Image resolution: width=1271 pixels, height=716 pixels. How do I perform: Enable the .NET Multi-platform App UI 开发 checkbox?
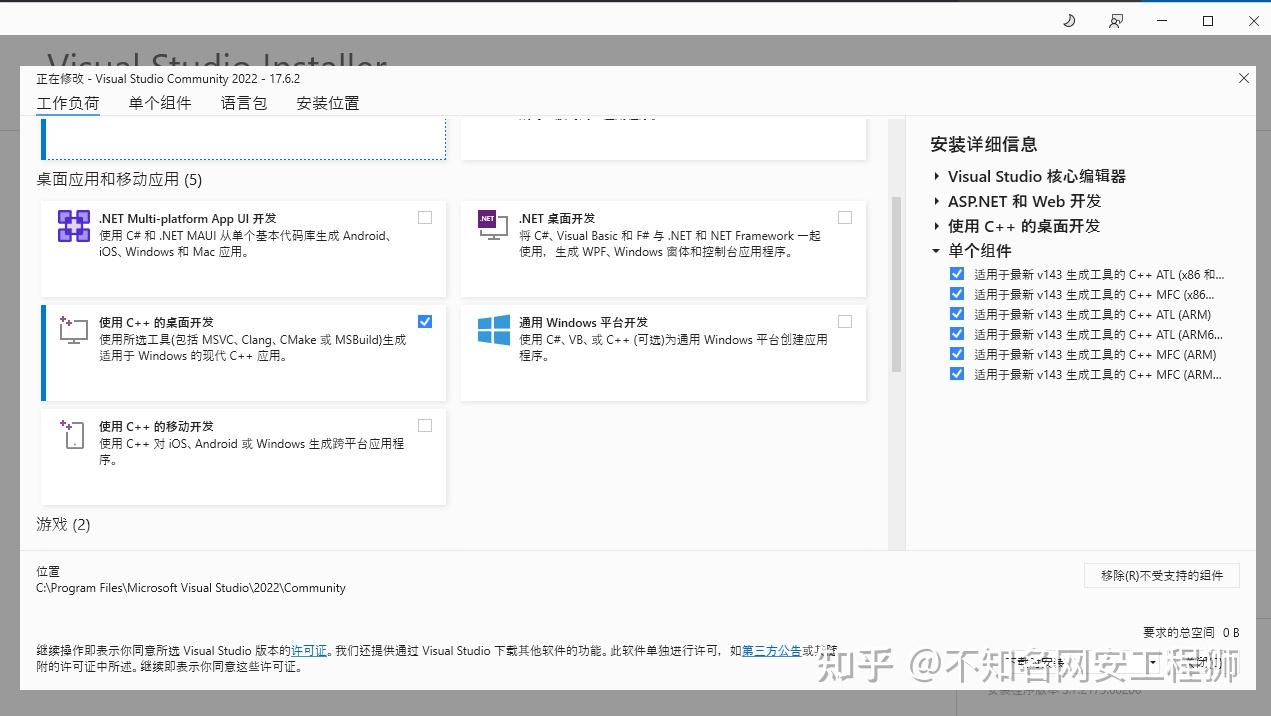click(425, 217)
